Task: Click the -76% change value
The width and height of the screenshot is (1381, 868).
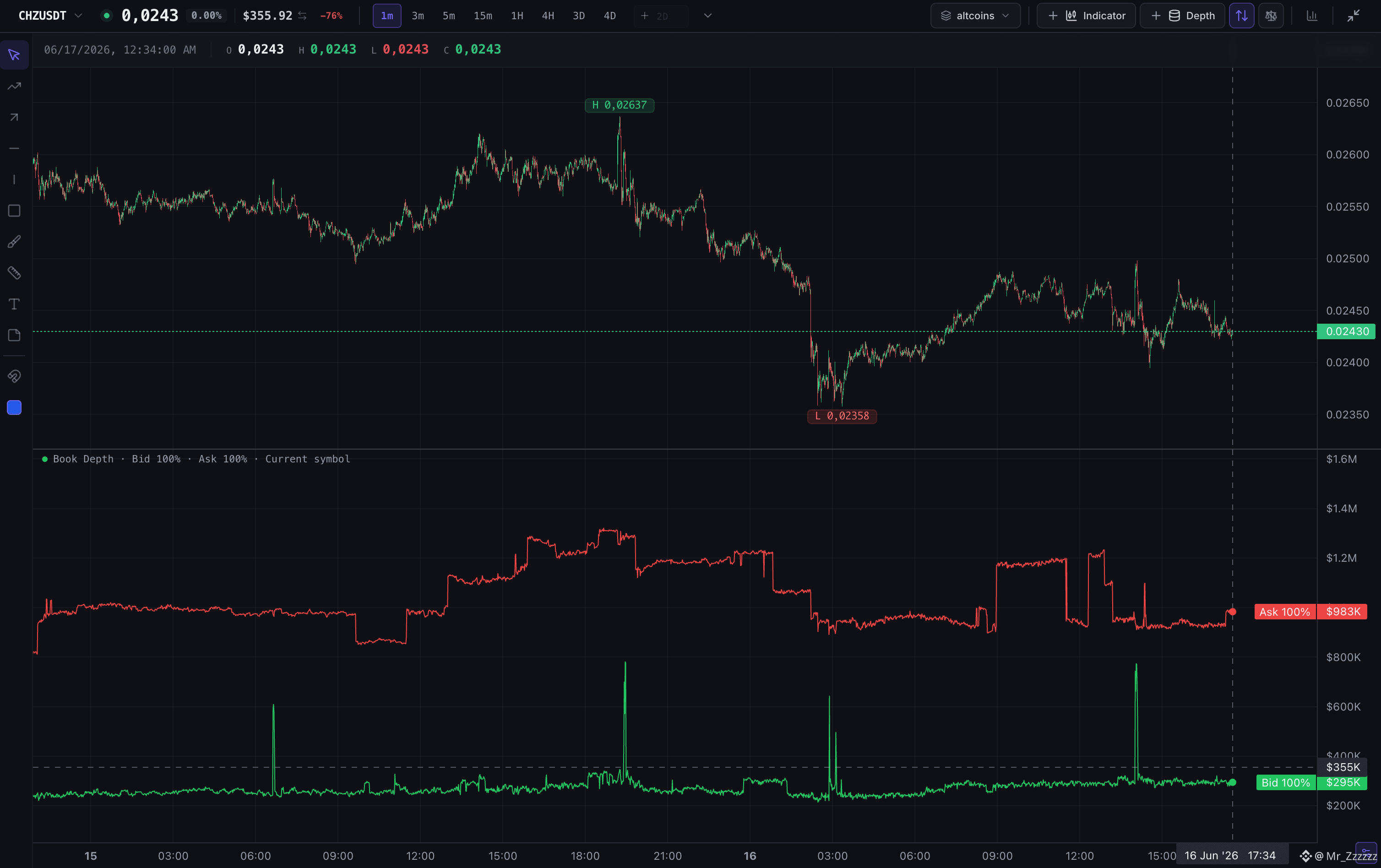Action: 331,16
